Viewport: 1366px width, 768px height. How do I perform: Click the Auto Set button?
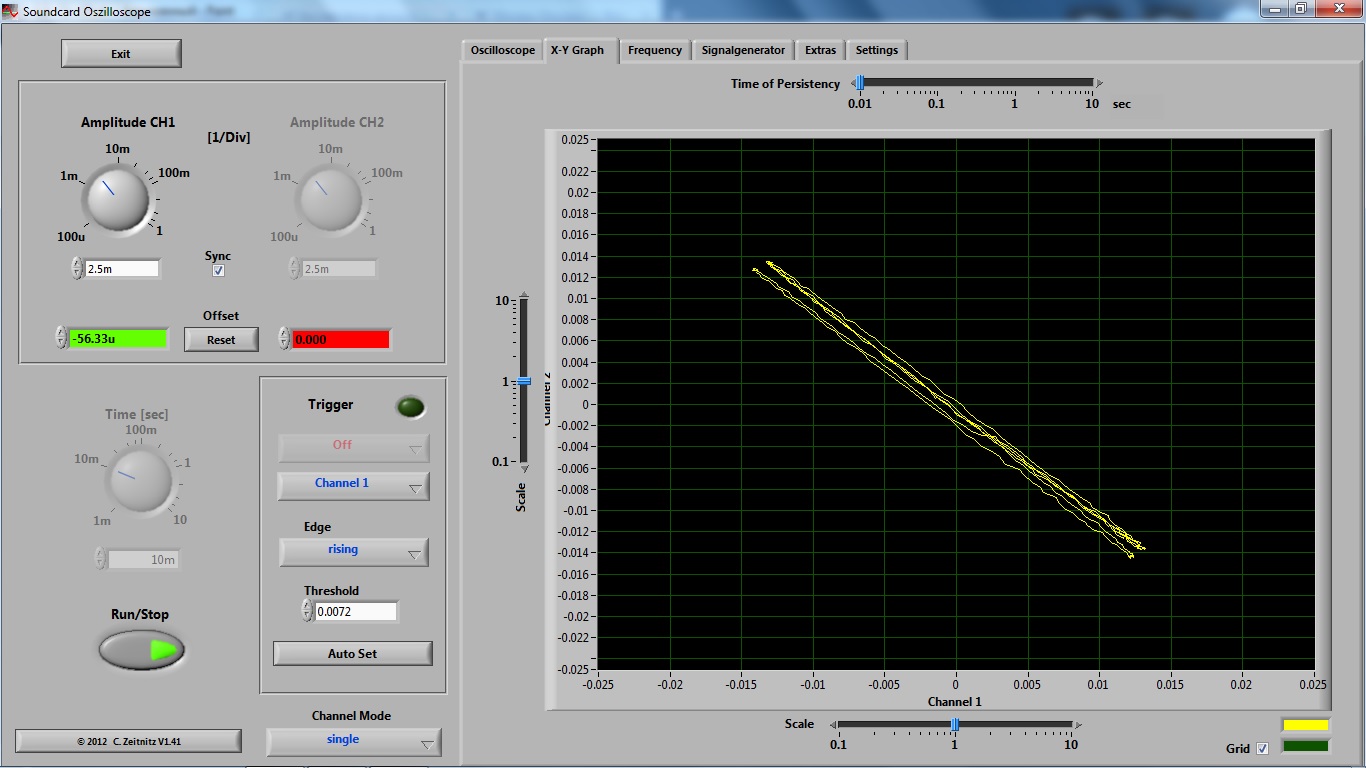(x=353, y=654)
